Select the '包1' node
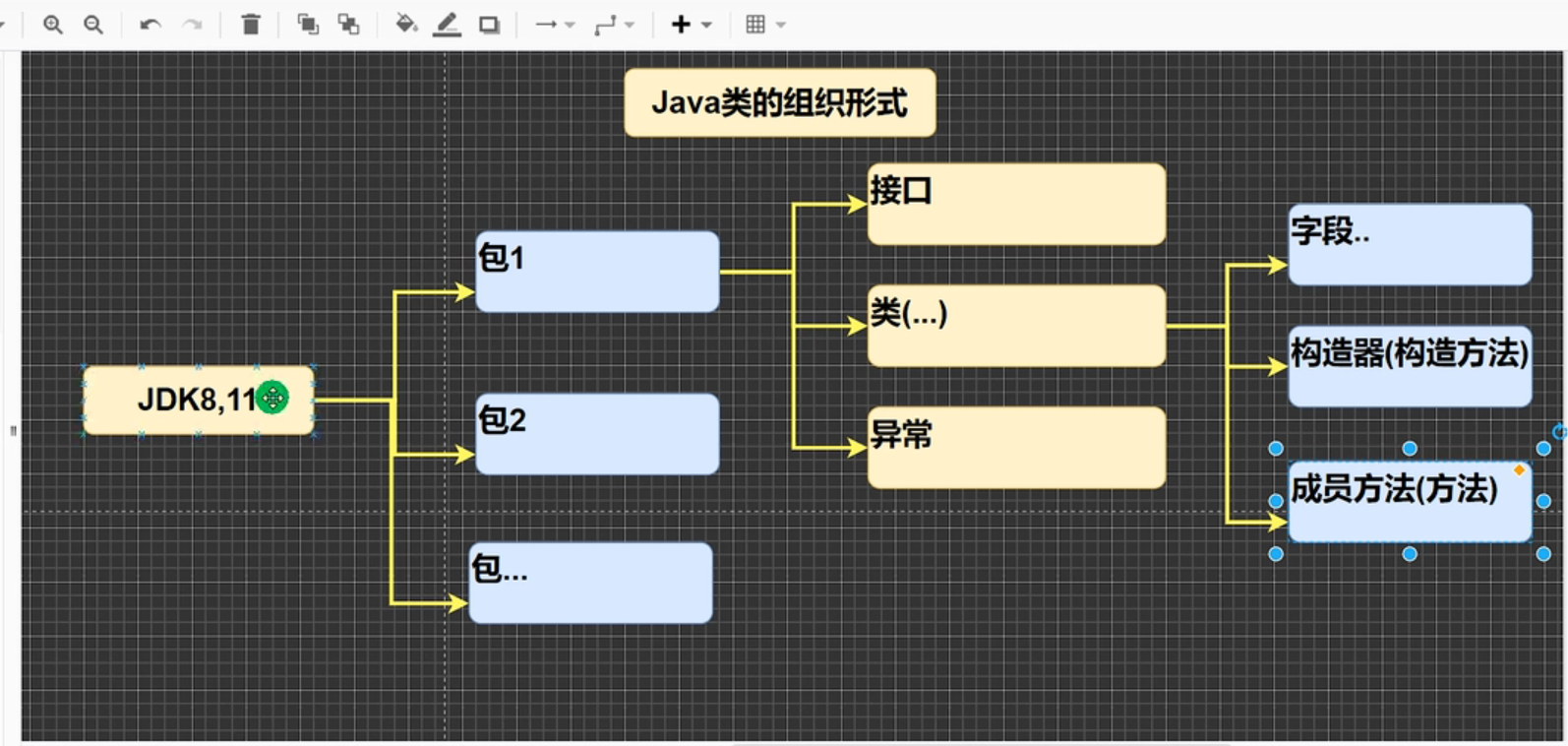 tap(597, 273)
